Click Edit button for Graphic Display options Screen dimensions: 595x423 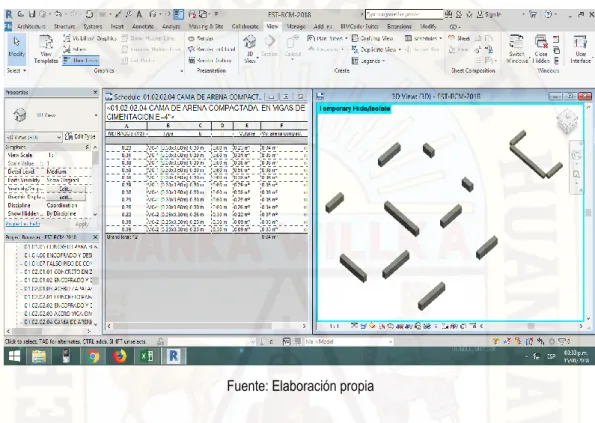pos(66,197)
